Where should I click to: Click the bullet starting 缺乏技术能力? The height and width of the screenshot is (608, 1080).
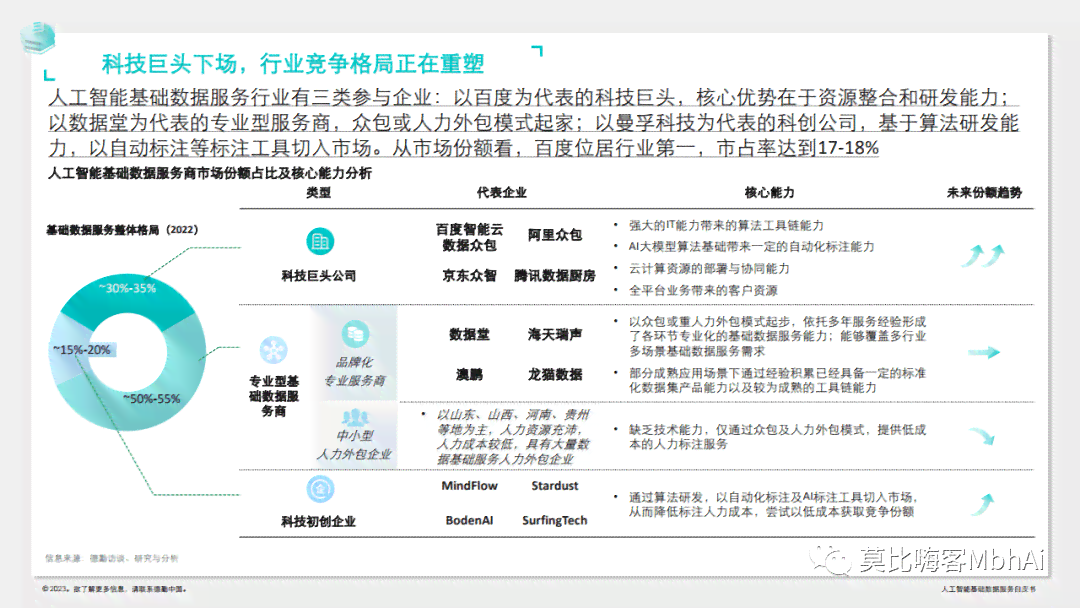[x=777, y=437]
